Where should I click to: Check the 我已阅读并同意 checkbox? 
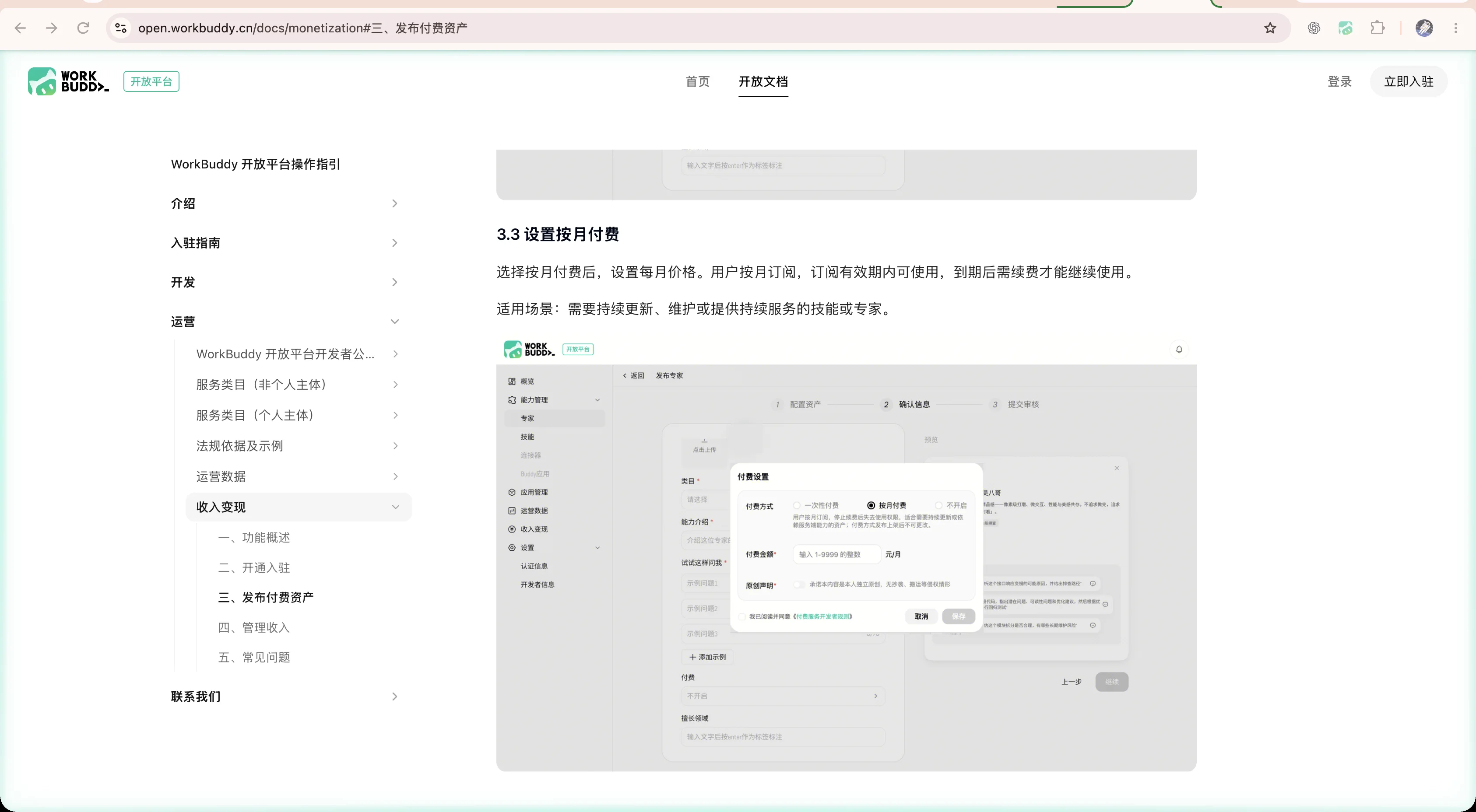tap(742, 617)
